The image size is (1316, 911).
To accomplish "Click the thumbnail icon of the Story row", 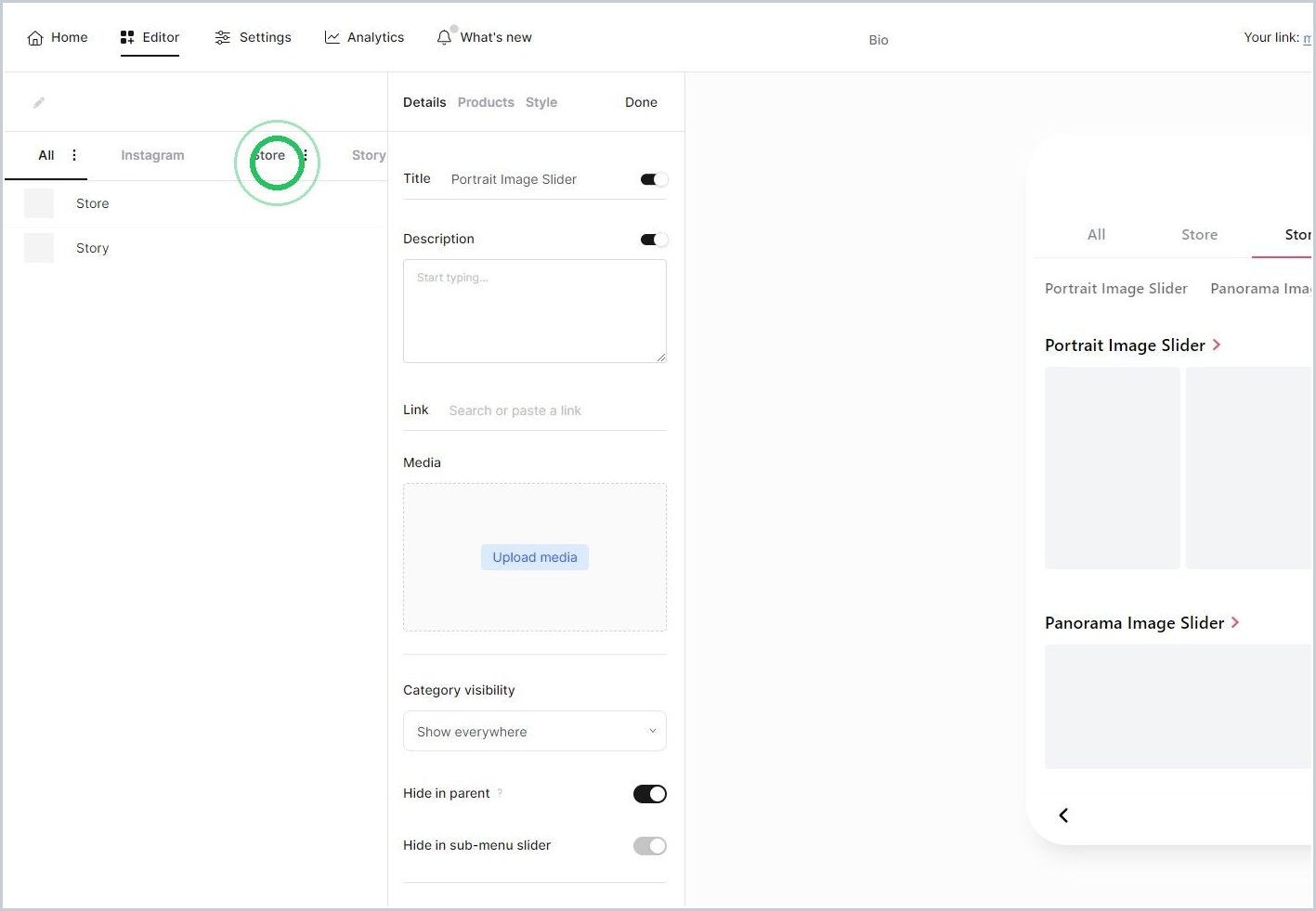I will (39, 248).
